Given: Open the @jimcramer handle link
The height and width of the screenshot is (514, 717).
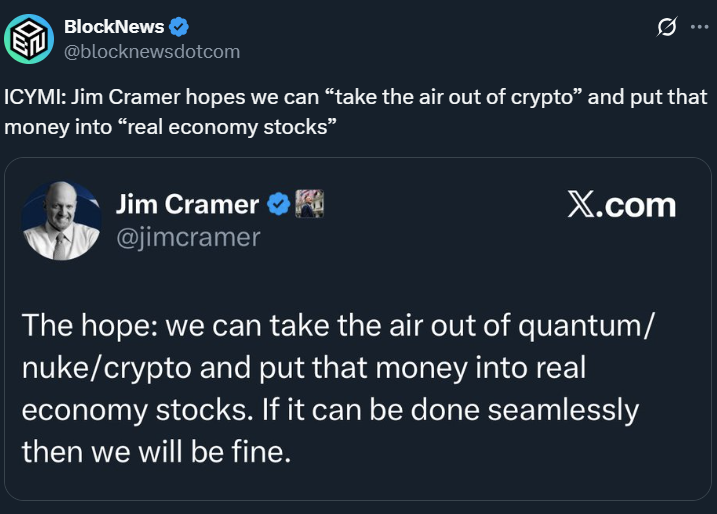Looking at the screenshot, I should pos(188,237).
